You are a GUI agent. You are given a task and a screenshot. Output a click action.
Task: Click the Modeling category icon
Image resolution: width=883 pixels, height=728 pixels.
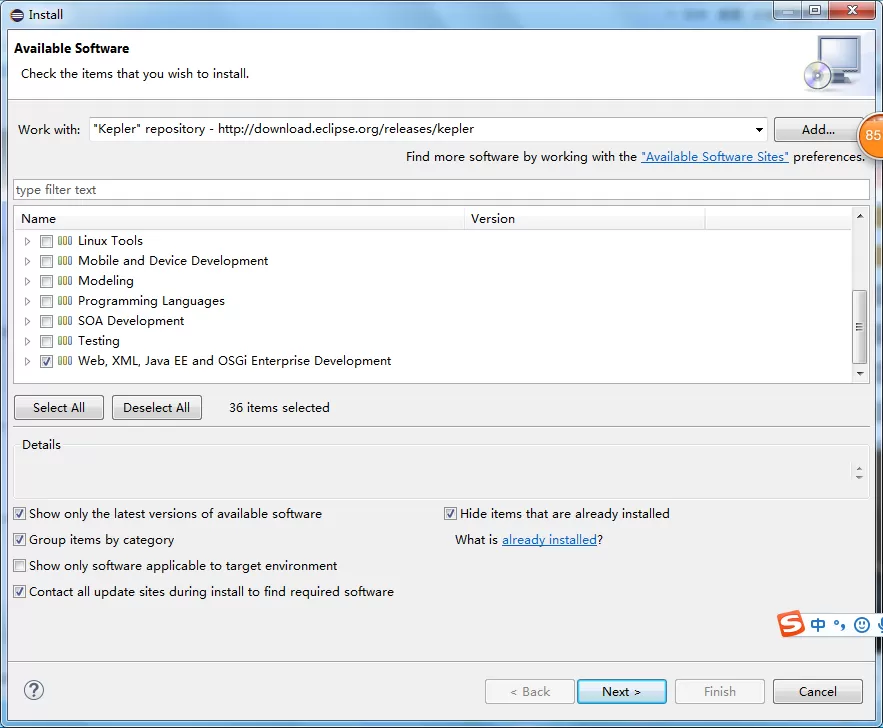click(65, 281)
